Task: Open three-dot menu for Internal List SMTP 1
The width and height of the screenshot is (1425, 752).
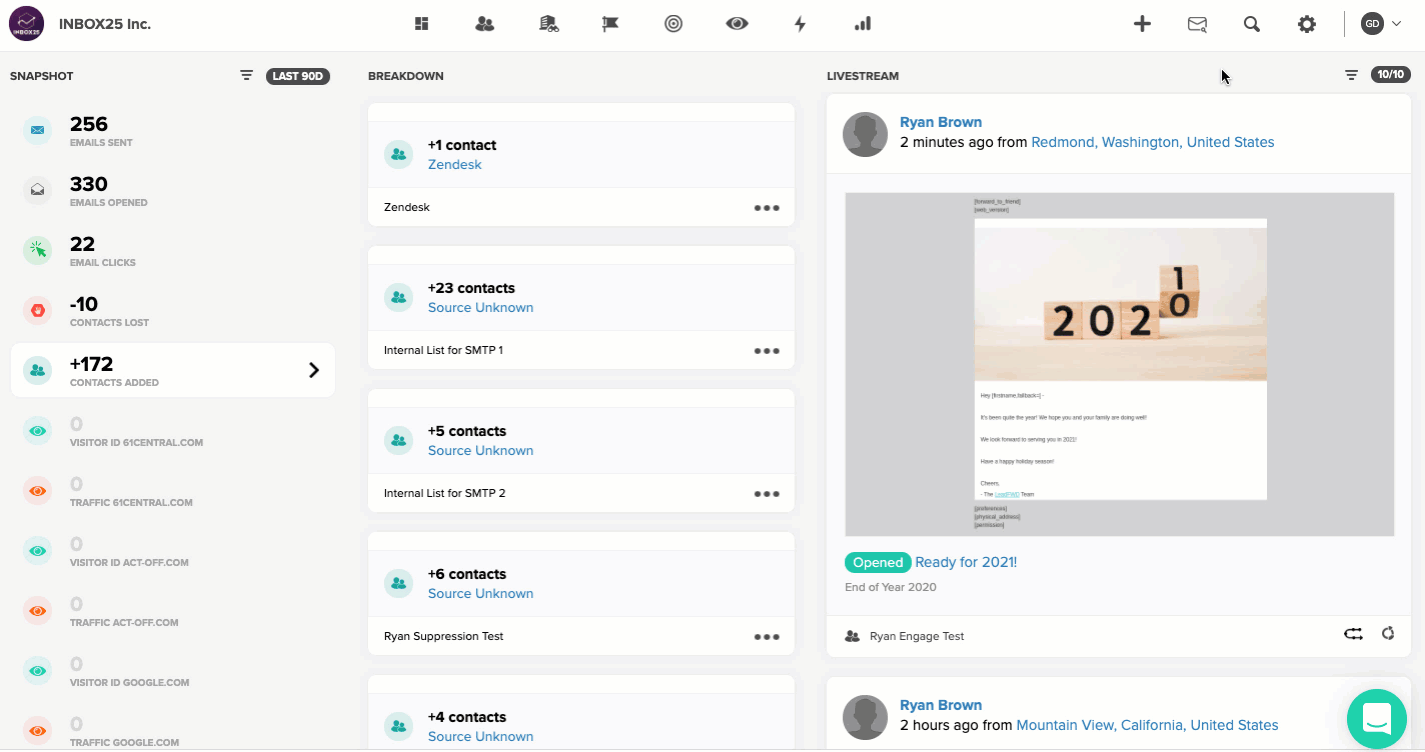Action: coord(767,351)
